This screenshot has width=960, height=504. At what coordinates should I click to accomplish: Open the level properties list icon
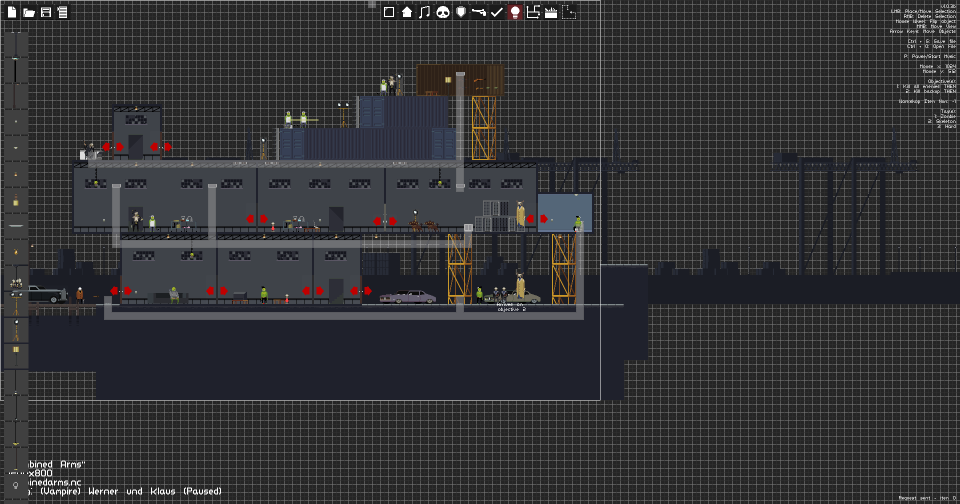tap(62, 12)
